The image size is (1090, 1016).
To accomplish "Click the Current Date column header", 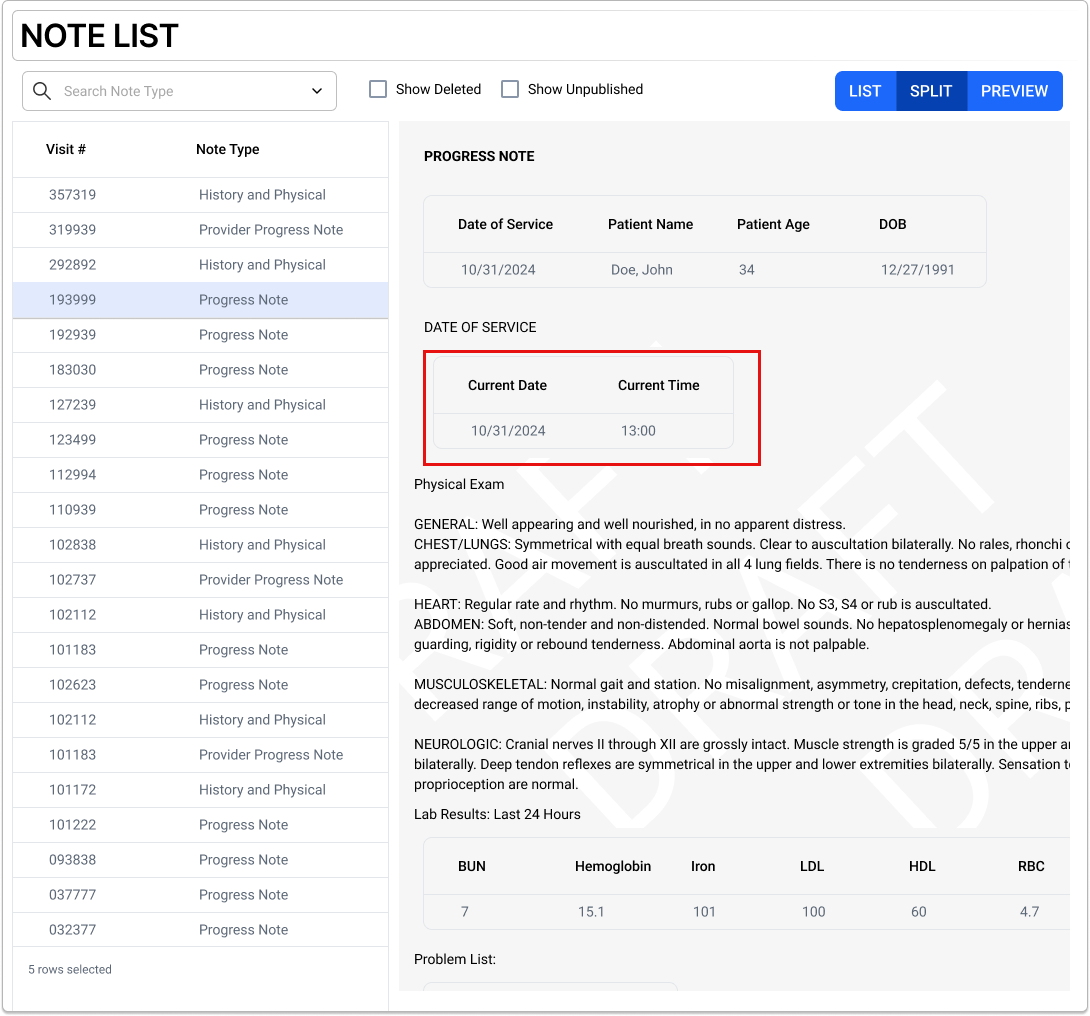I will [507, 386].
